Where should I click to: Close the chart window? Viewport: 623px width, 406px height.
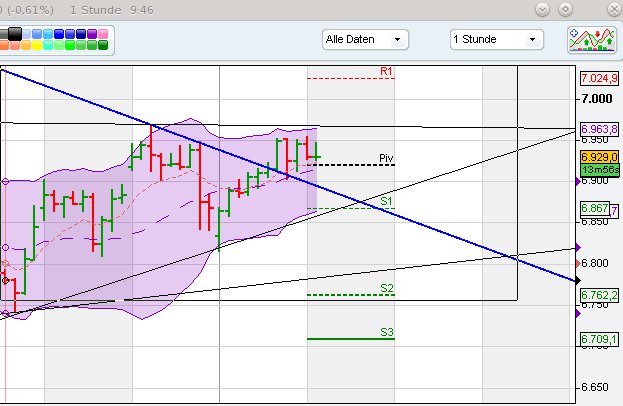(614, 9)
